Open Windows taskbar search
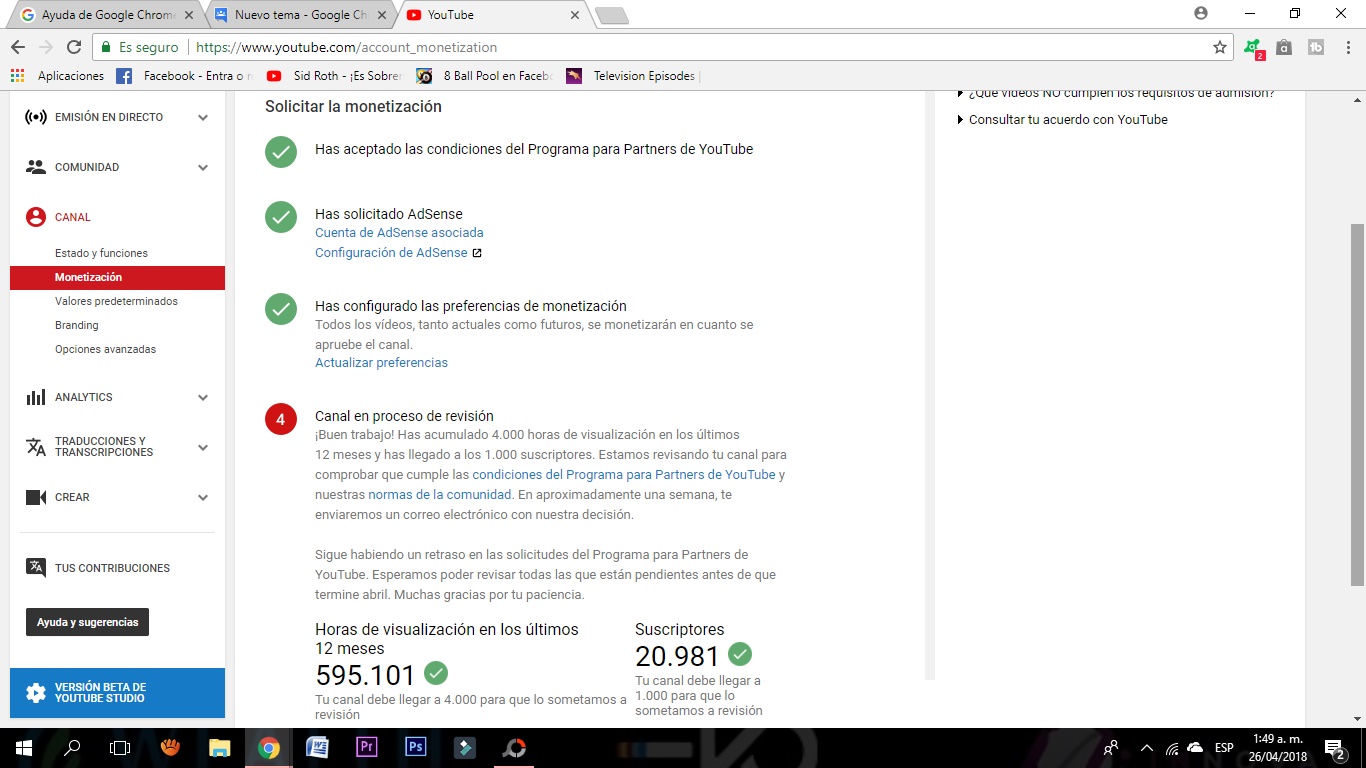The image size is (1366, 768). (x=72, y=748)
